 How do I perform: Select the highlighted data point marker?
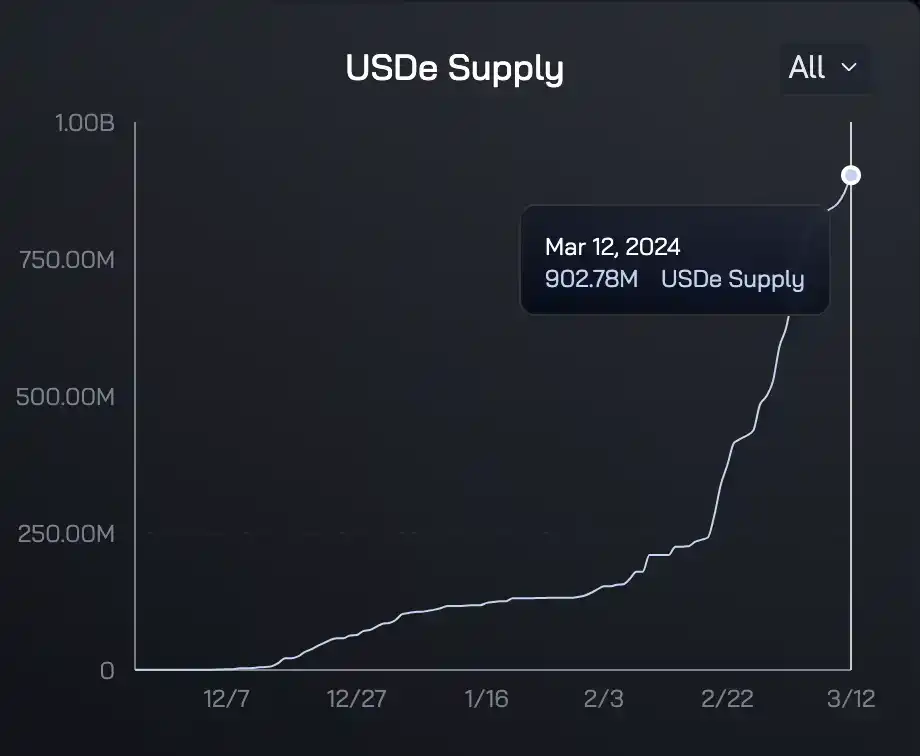pos(851,175)
